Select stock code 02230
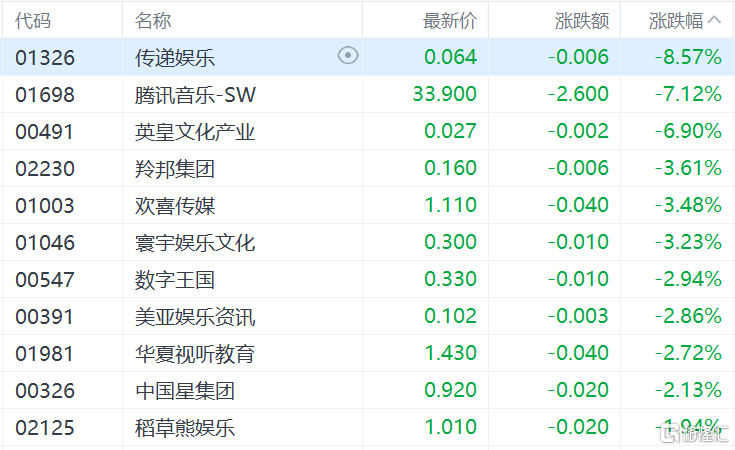This screenshot has height=450, width=735. coord(45,169)
